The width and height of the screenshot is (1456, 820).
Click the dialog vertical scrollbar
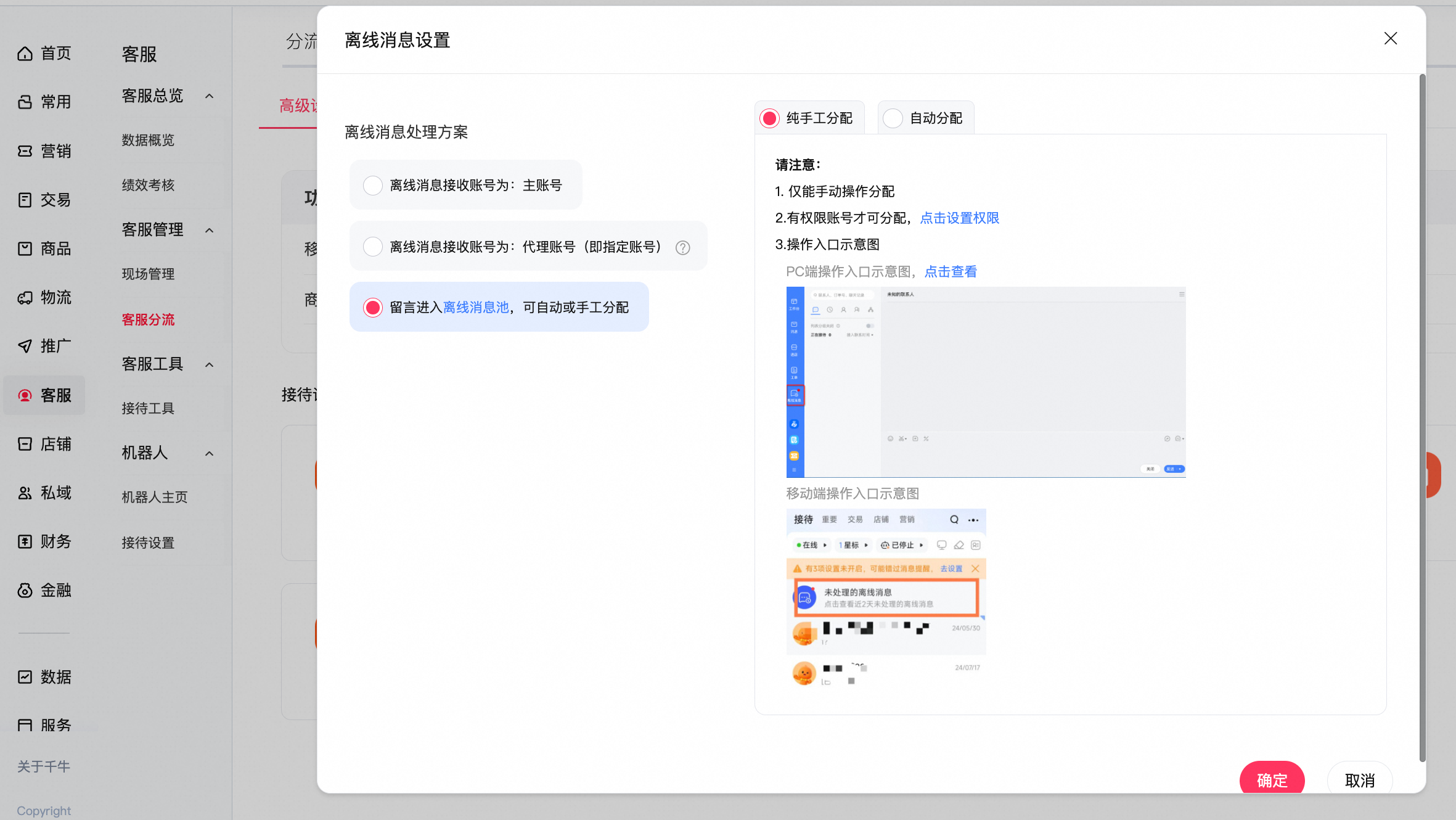click(1422, 419)
